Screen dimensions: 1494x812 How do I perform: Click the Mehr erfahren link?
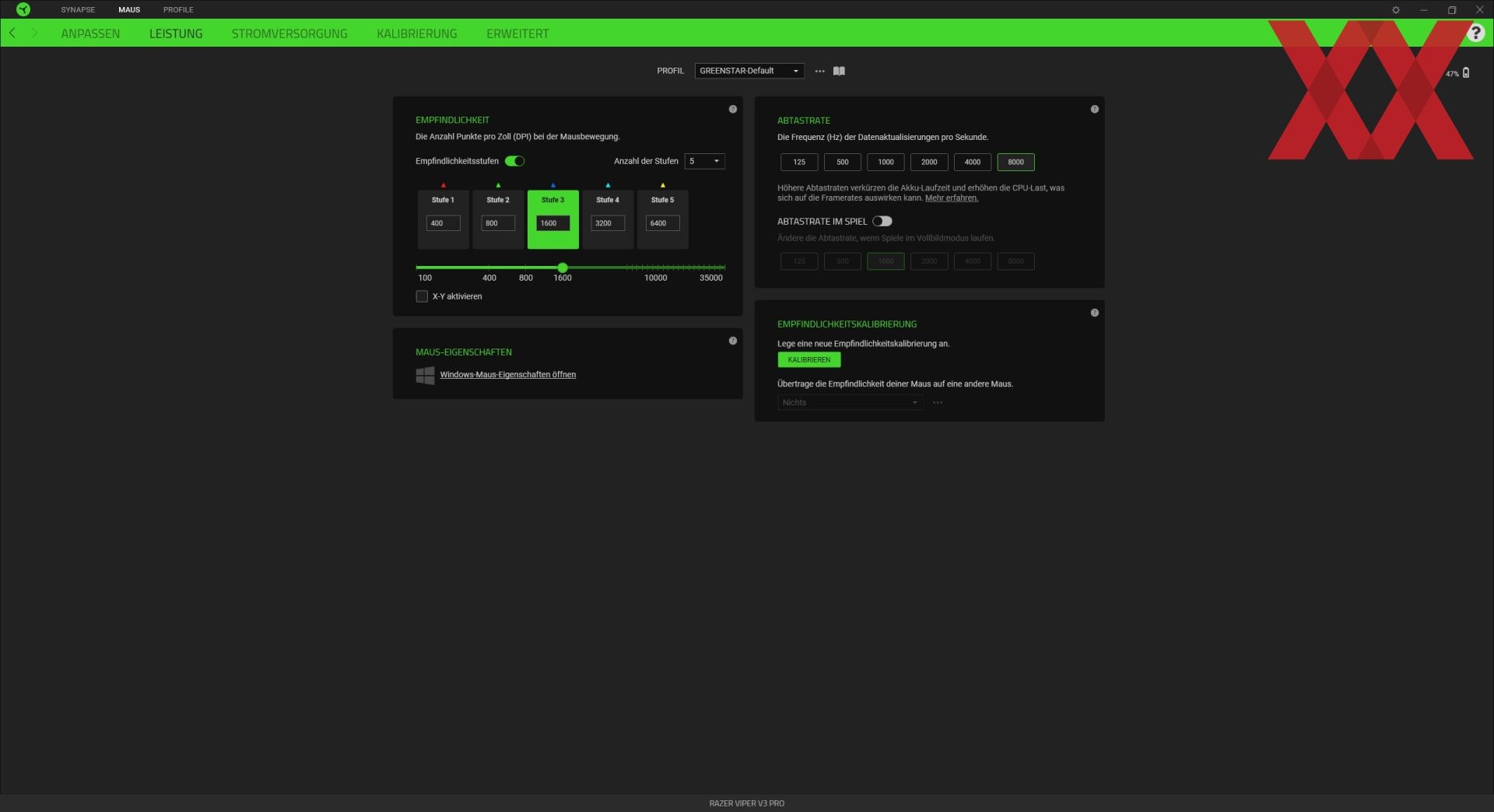pyautogui.click(x=952, y=198)
